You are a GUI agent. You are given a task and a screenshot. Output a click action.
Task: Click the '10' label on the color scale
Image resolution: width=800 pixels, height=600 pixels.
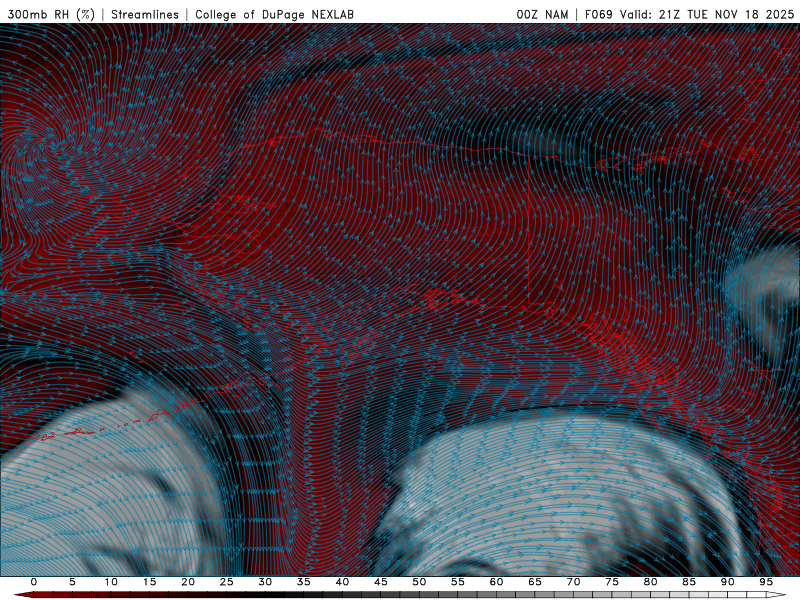tap(111, 582)
